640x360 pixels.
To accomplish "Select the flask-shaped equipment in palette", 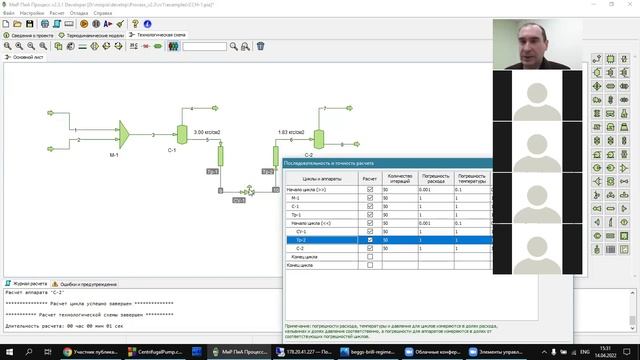I will [x=624, y=113].
